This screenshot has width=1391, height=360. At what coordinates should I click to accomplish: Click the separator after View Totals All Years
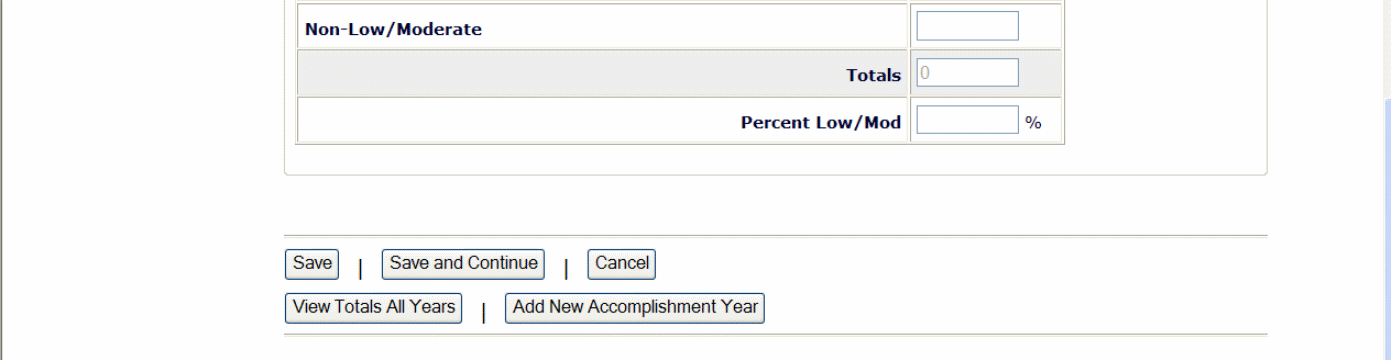click(484, 312)
